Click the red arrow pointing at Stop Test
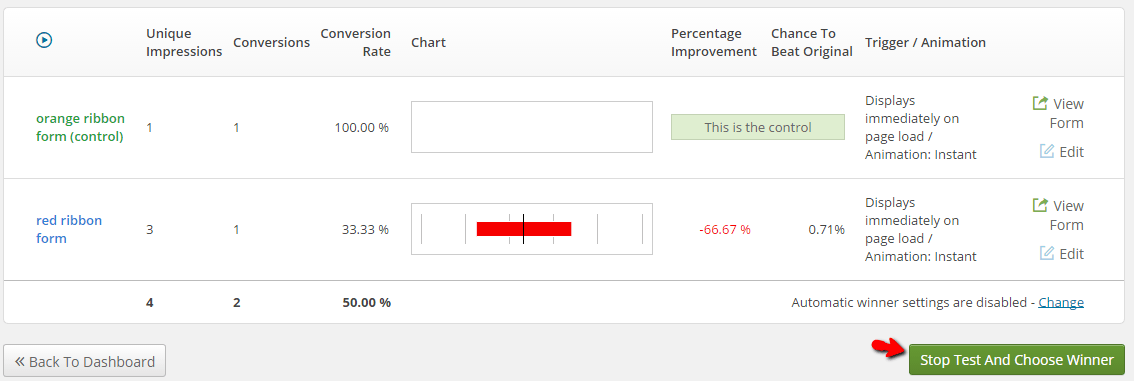 pyautogui.click(x=889, y=348)
